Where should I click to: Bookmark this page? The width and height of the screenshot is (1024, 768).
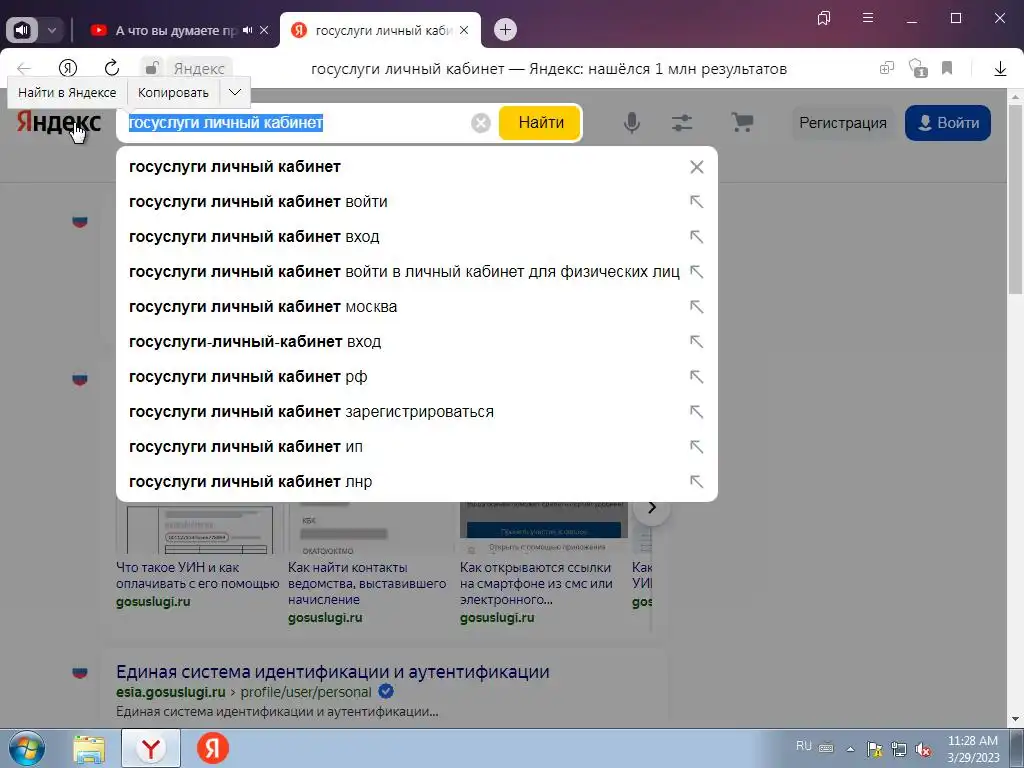[x=947, y=68]
